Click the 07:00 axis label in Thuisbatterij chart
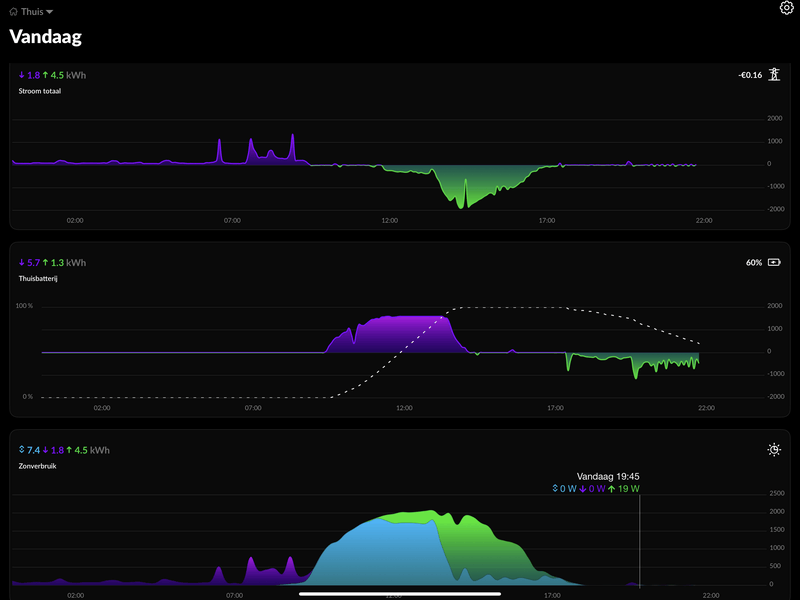Image resolution: width=800 pixels, height=600 pixels. 253,408
